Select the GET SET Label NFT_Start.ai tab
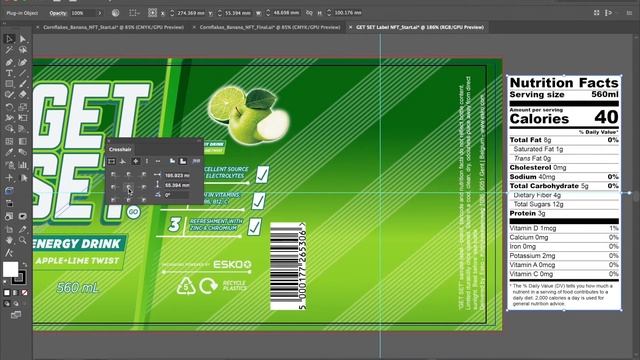Image resolution: width=640 pixels, height=360 pixels. 420,27
